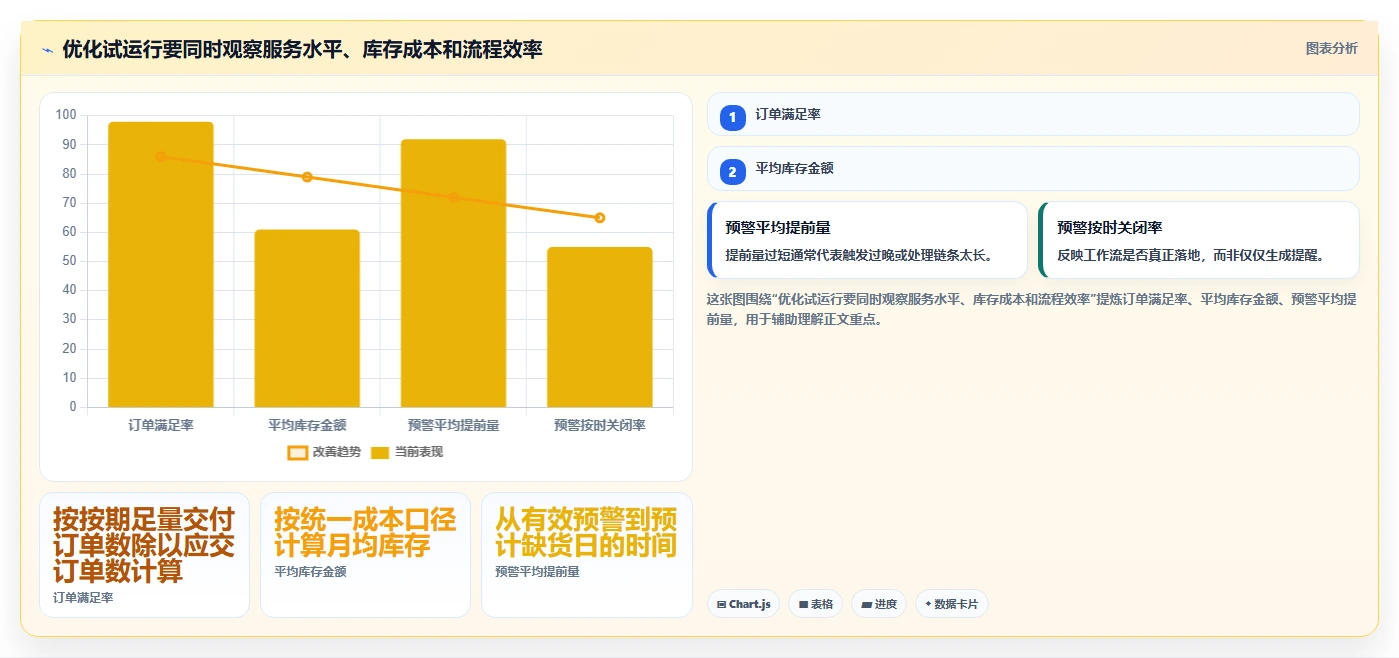This screenshot has width=1399, height=658.
Task: Click the 进度 tag chip
Action: (879, 604)
